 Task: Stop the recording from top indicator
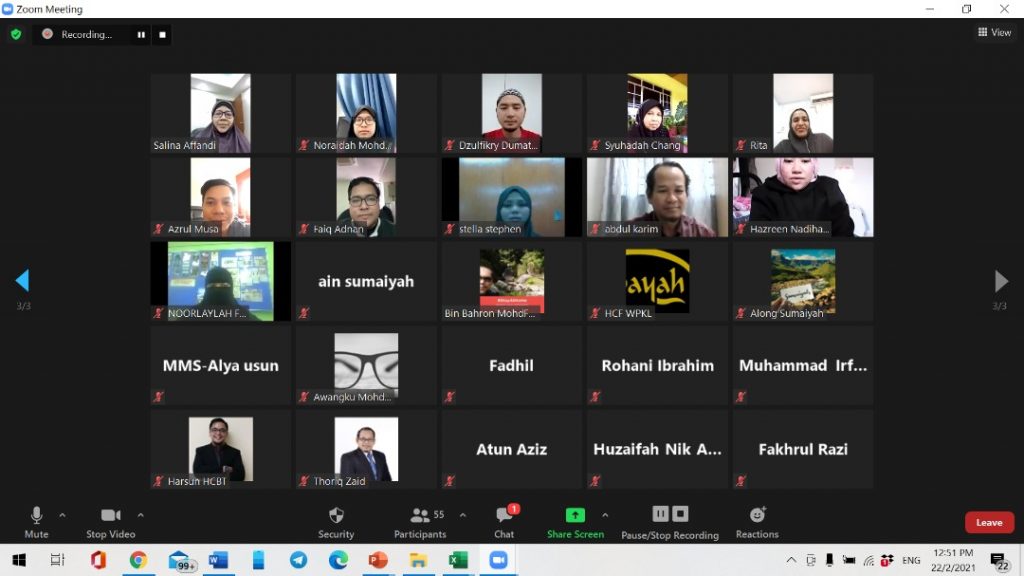click(163, 34)
